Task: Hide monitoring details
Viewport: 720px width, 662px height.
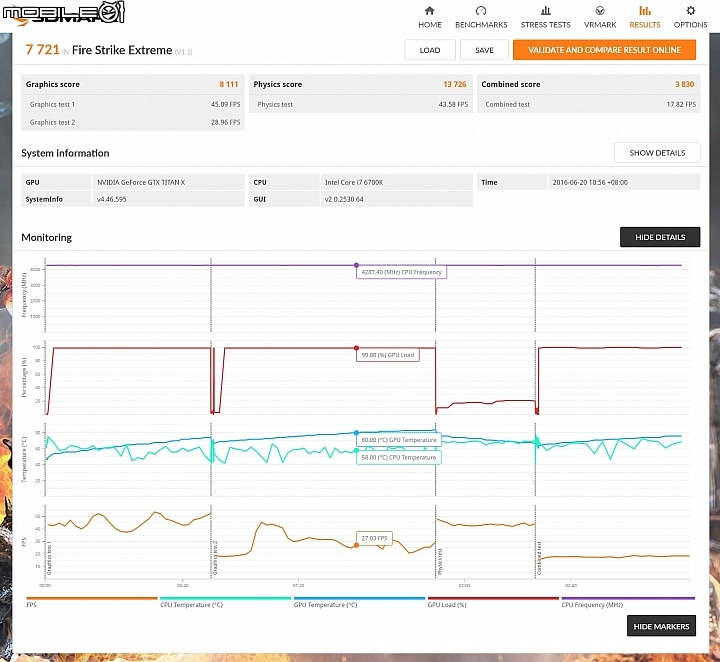Action: pos(660,237)
